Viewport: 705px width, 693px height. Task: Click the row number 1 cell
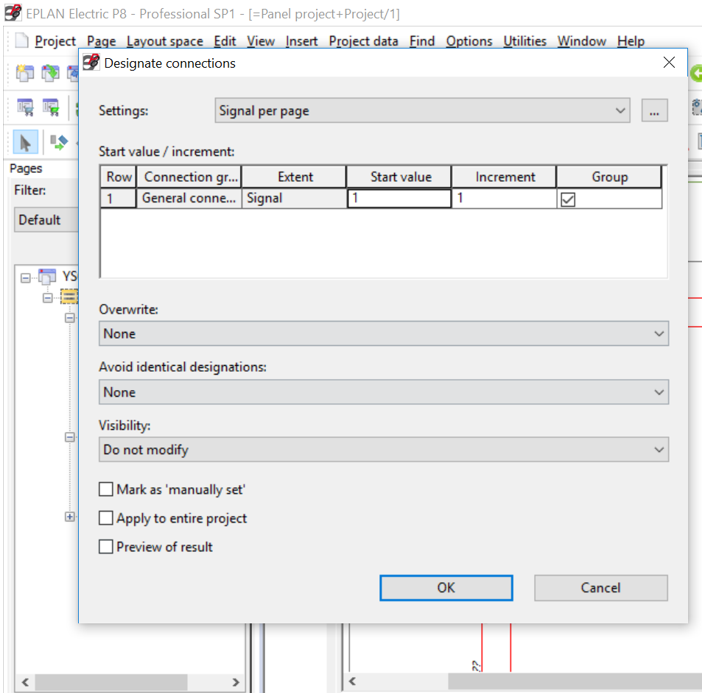point(118,198)
